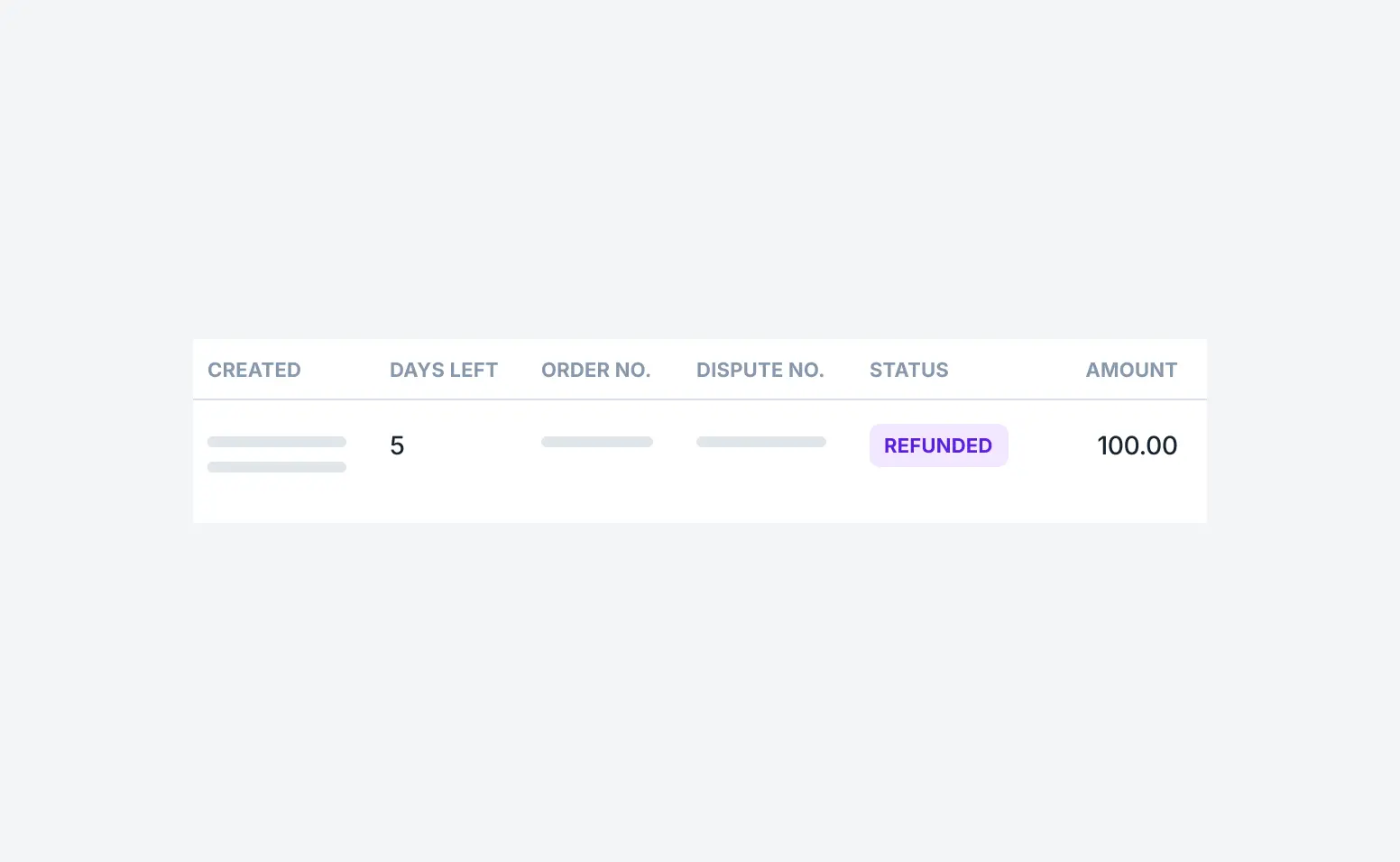Click row space between 5 and order placeholder
This screenshot has height=862, width=1400.
(472, 445)
